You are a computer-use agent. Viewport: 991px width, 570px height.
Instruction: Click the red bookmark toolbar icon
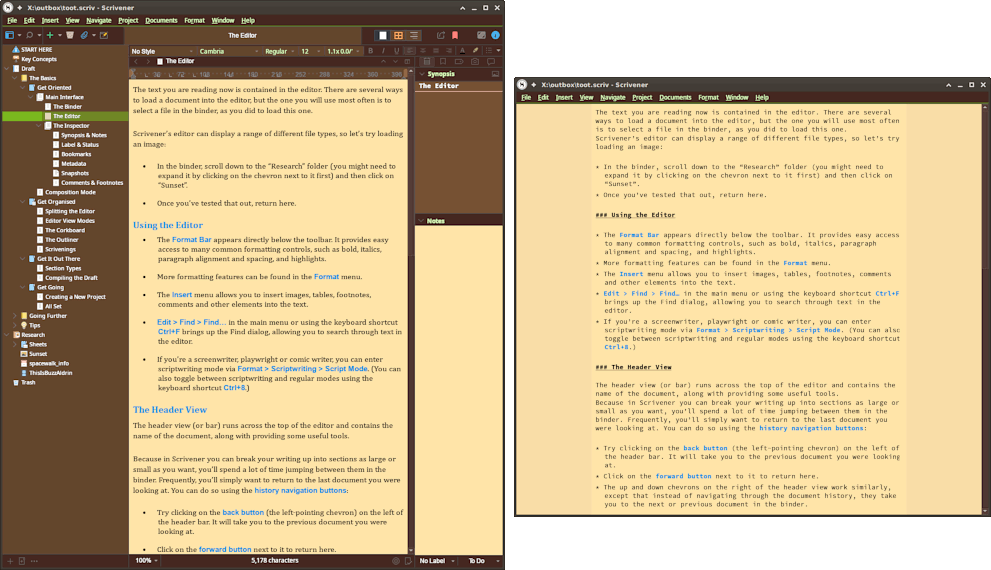[455, 35]
